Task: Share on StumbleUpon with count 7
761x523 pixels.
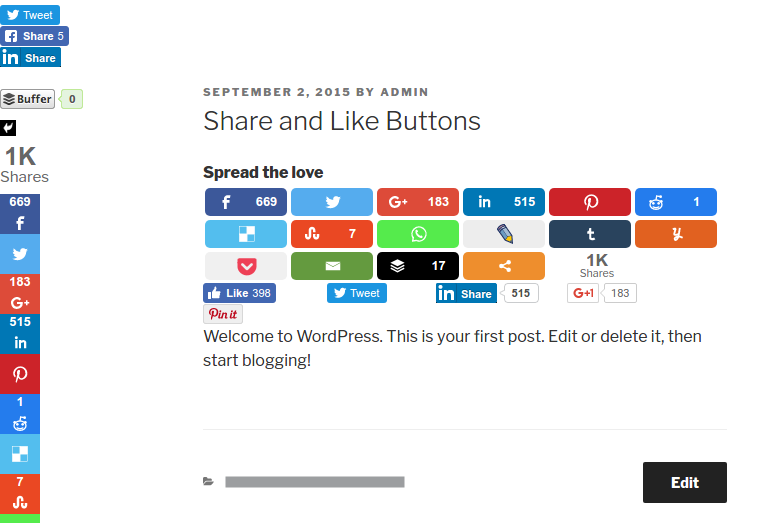Action: pos(332,234)
